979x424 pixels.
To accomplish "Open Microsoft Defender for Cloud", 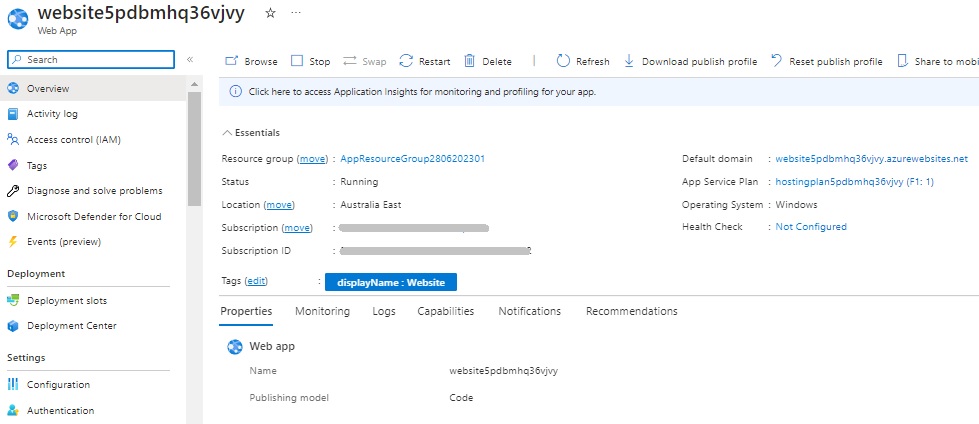I will tap(92, 216).
